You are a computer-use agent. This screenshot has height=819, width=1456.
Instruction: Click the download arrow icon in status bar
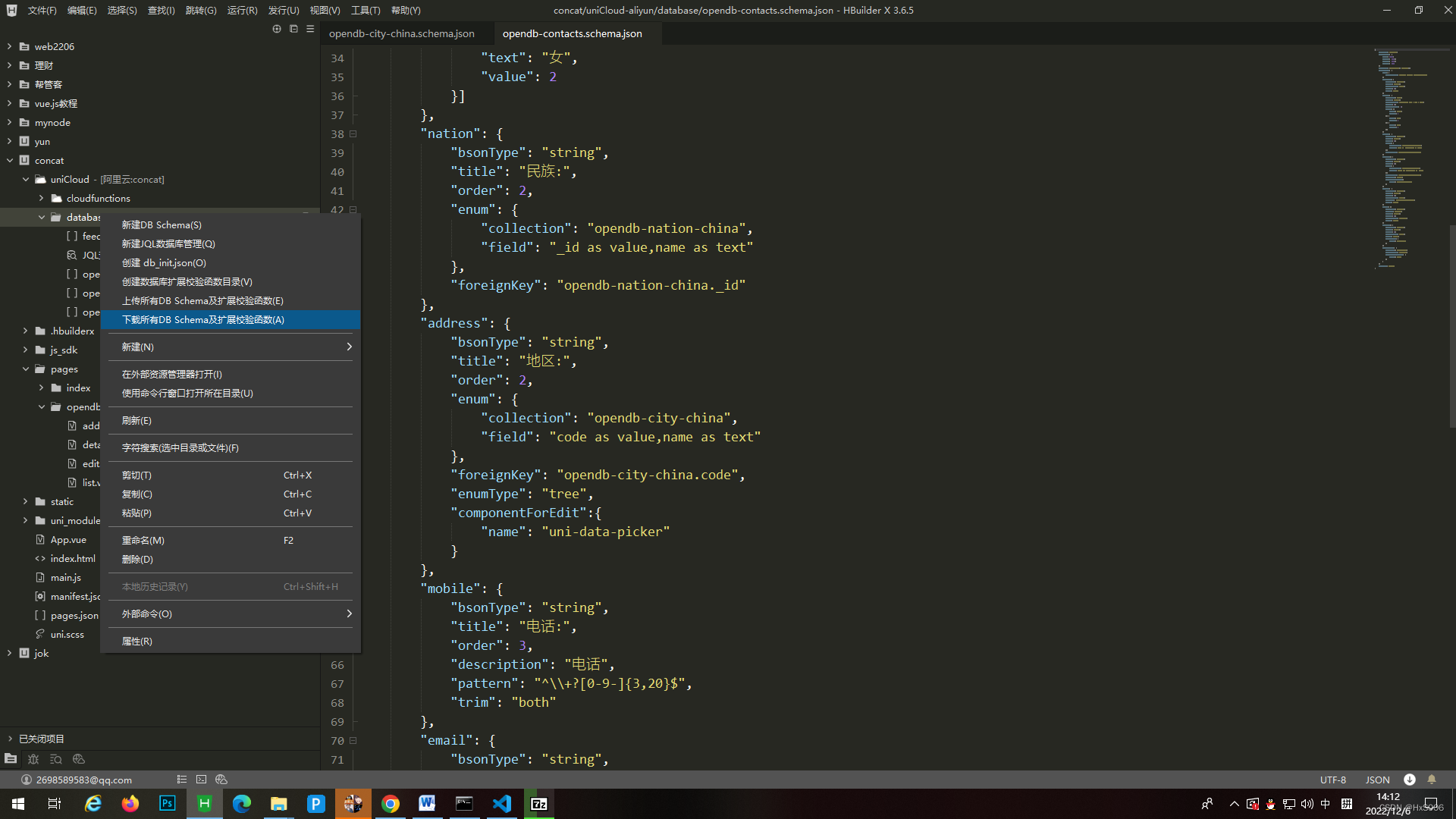coord(1410,780)
